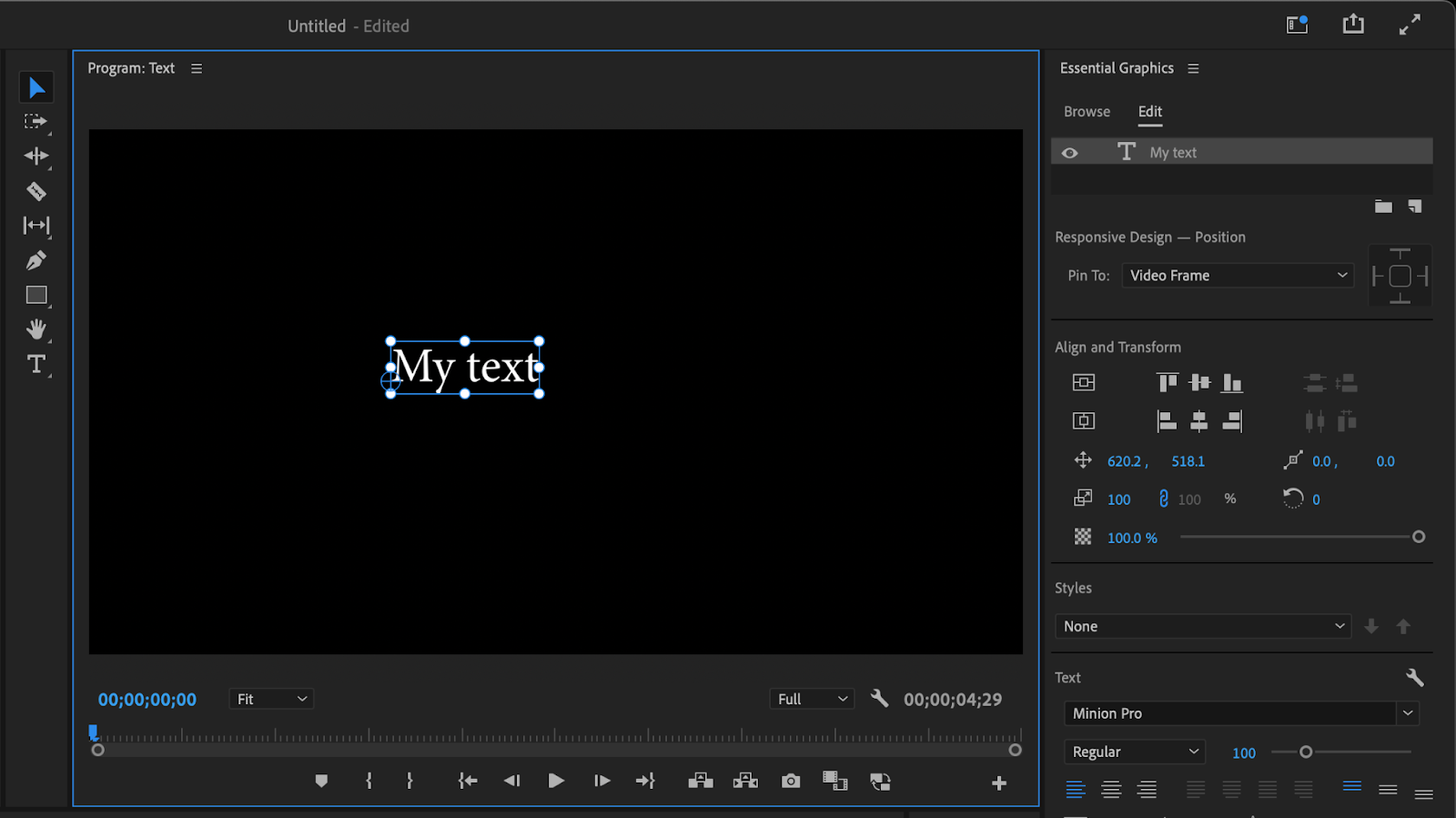The image size is (1456, 818).
Task: Open the Button Editor plus icon
Action: click(x=999, y=783)
